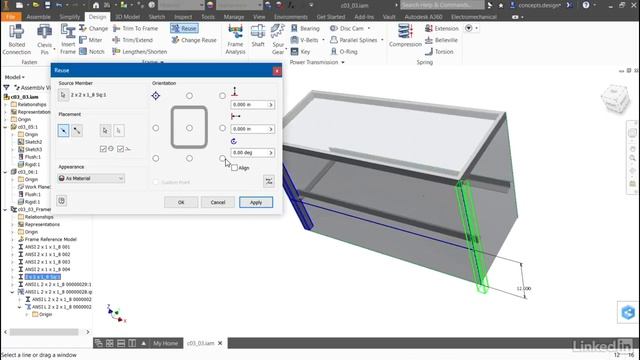
Task: Click the Reuse dialog settings button at bottom-left
Action: pyautogui.click(x=62, y=200)
